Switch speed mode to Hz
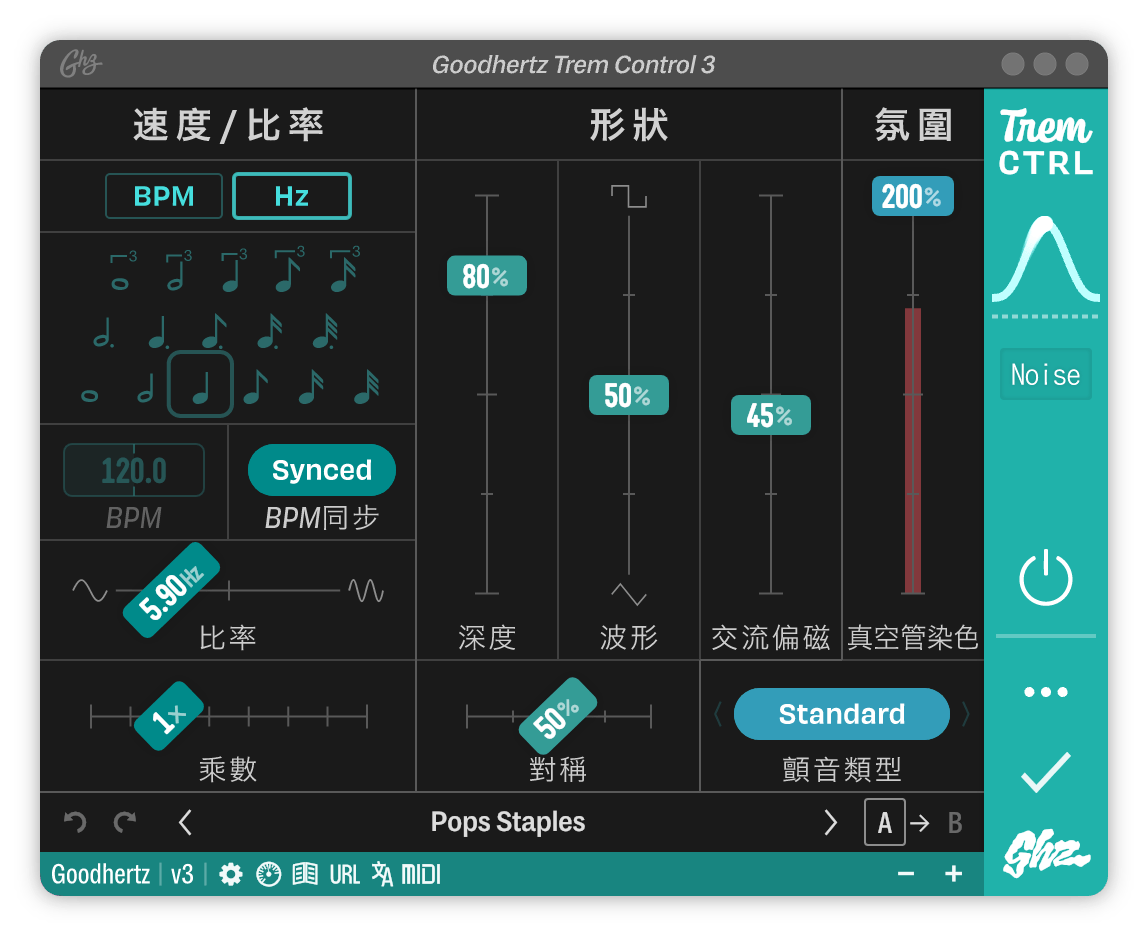Viewport: 1148px width, 936px height. coord(292,196)
